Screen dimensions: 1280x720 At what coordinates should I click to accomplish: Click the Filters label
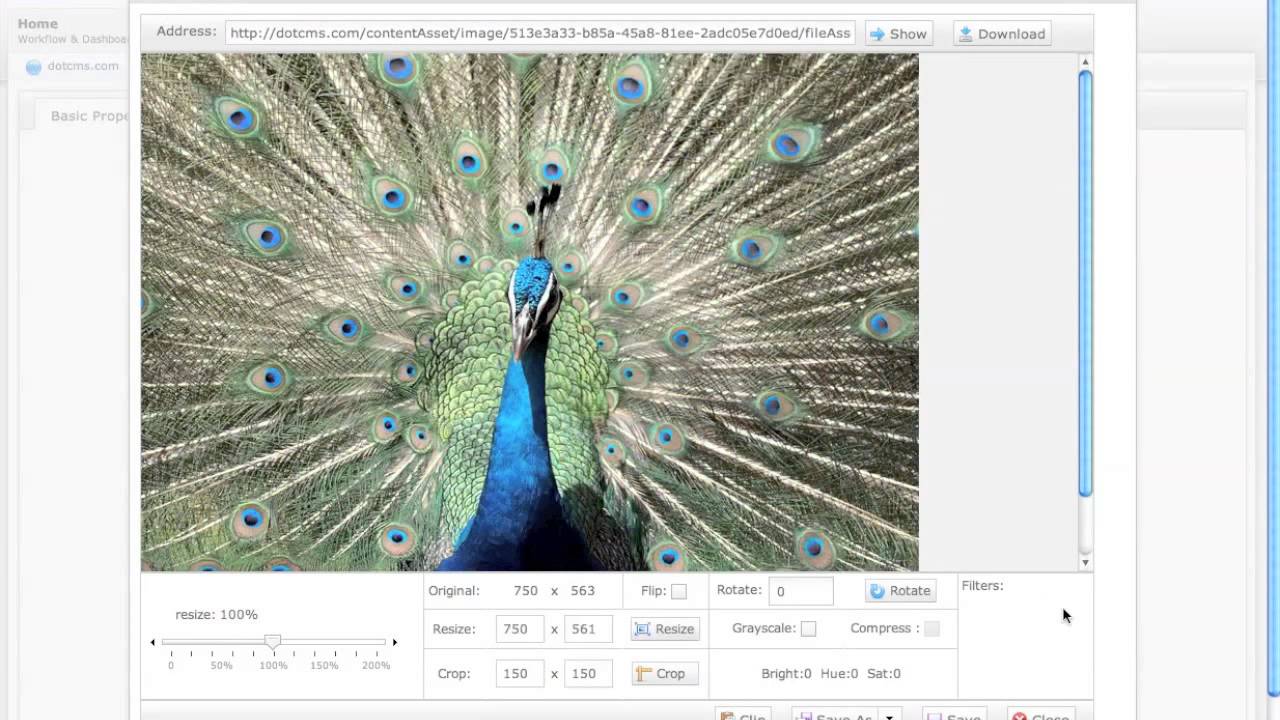[982, 586]
